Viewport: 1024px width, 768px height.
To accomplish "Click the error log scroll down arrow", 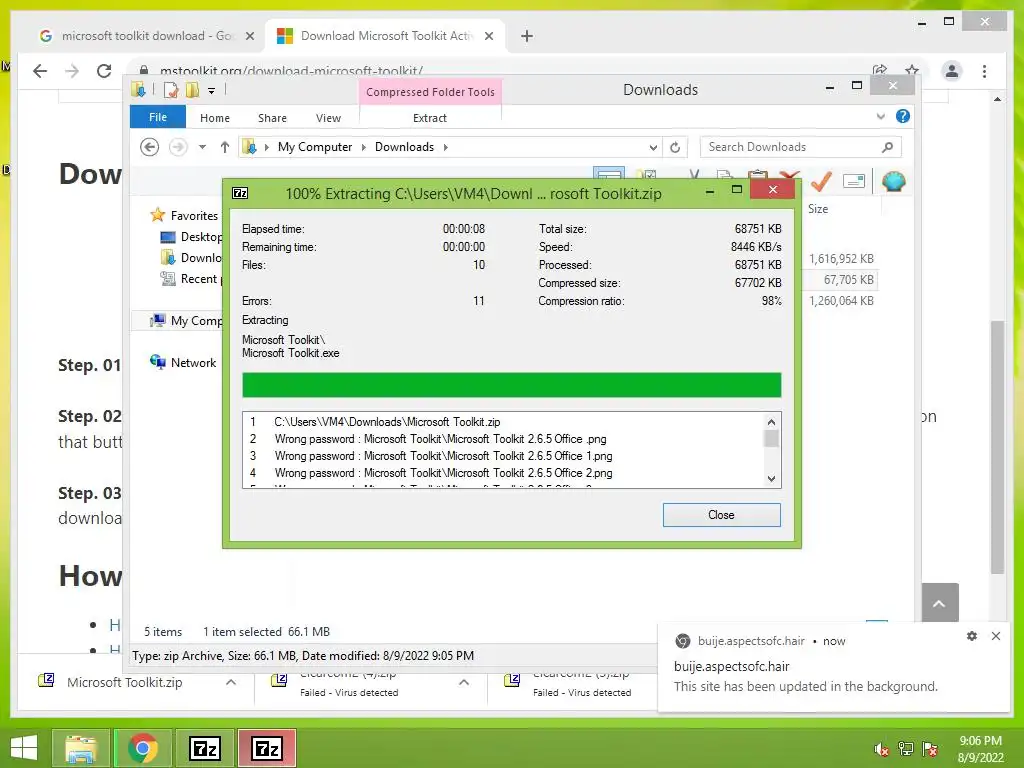I will coord(771,479).
